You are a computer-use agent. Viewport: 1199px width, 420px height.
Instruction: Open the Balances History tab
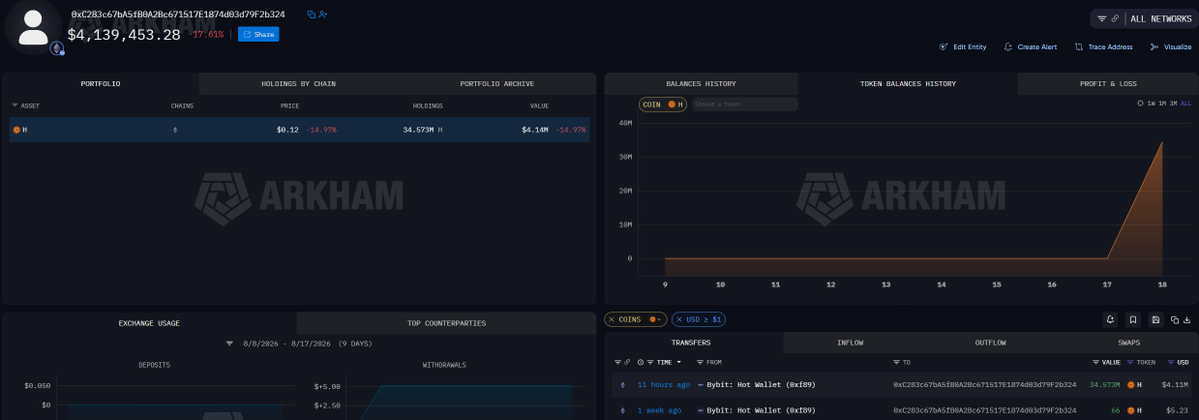pyautogui.click(x=701, y=83)
